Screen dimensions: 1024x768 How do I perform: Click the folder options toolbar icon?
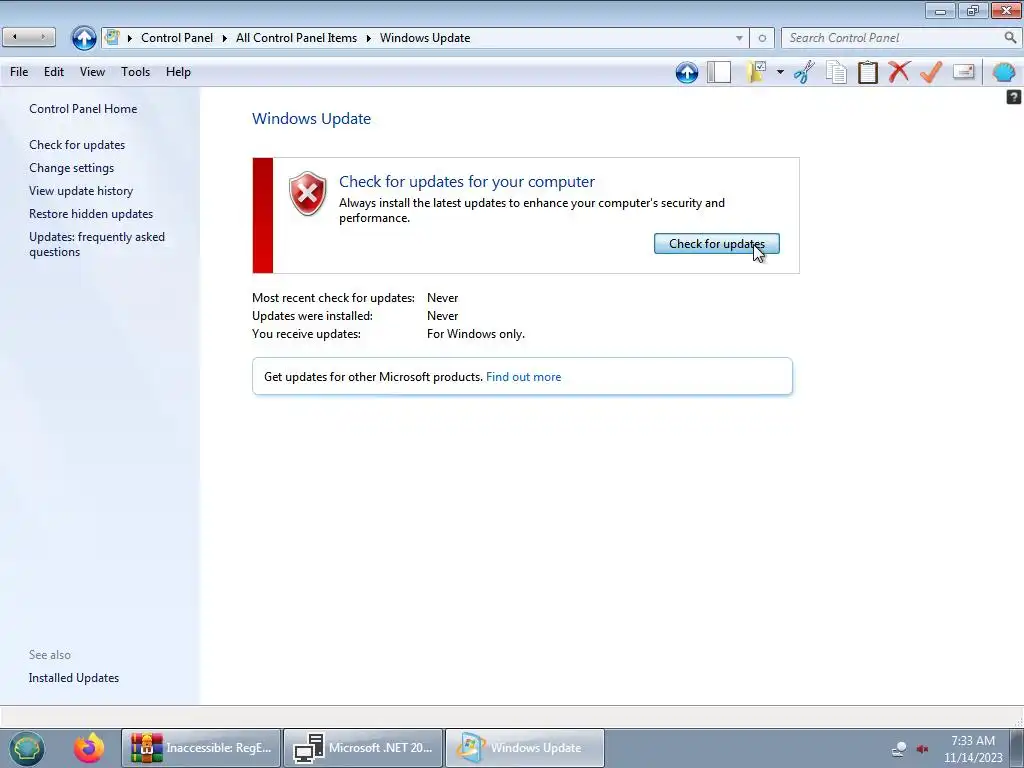[756, 72]
